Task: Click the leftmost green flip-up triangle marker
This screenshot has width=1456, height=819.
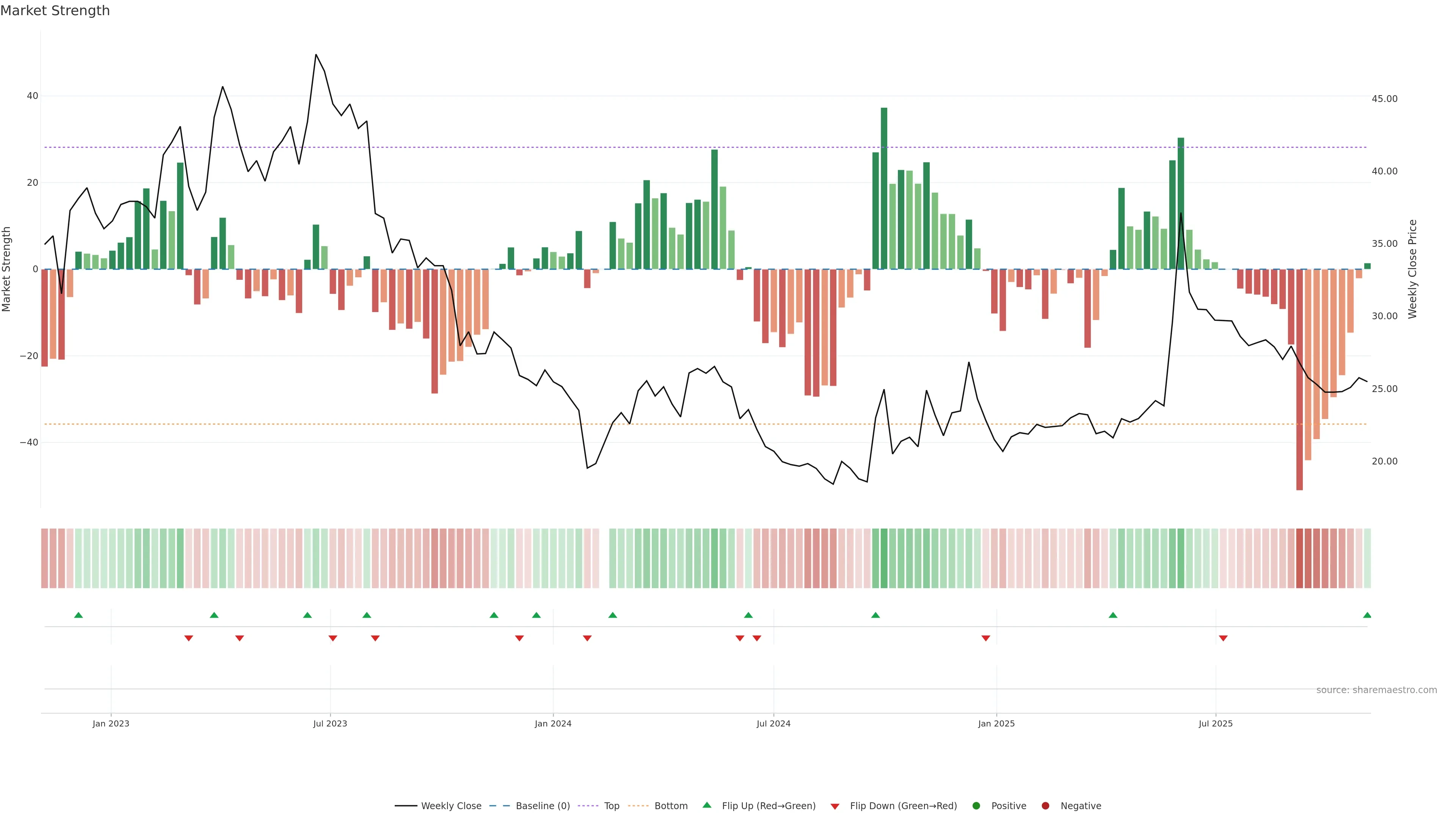Action: click(78, 615)
